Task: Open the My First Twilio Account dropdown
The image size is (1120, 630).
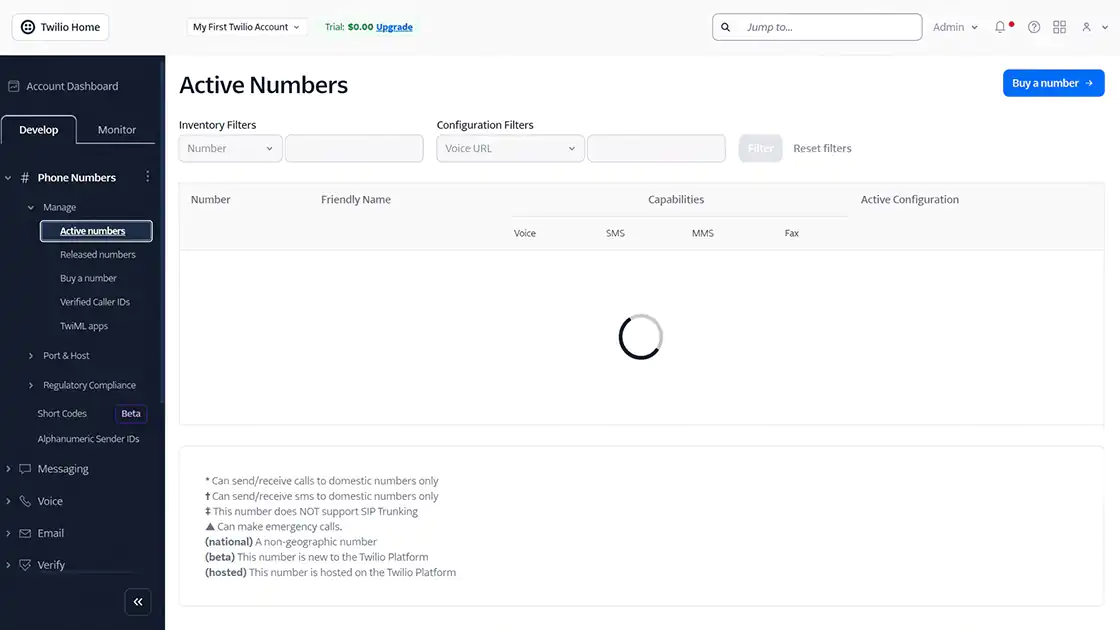Action: click(246, 27)
